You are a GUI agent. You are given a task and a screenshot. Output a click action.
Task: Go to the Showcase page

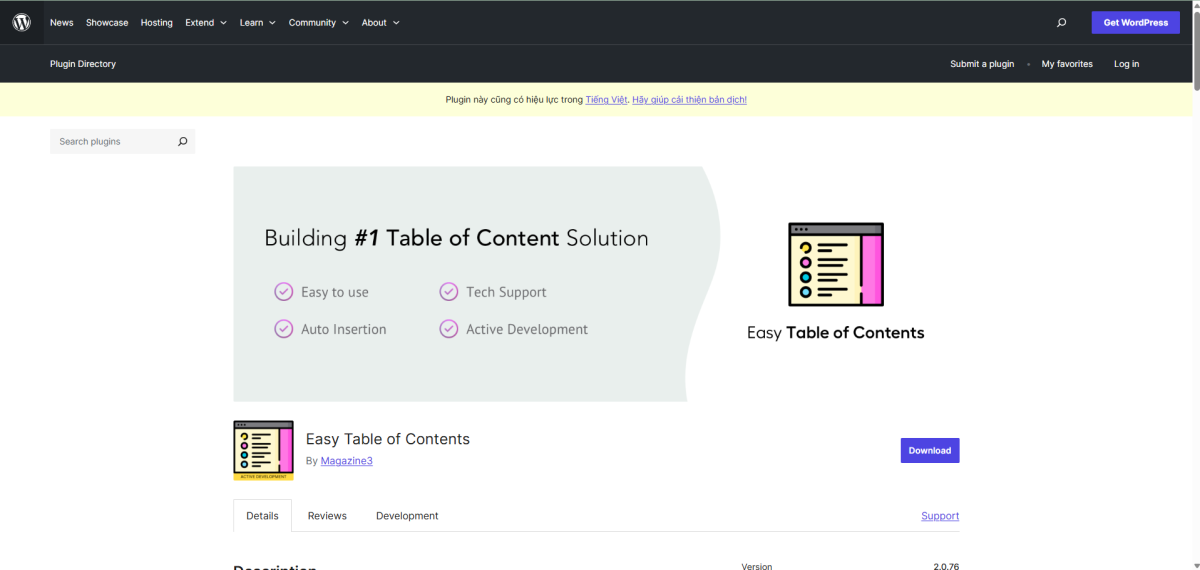pos(107,22)
